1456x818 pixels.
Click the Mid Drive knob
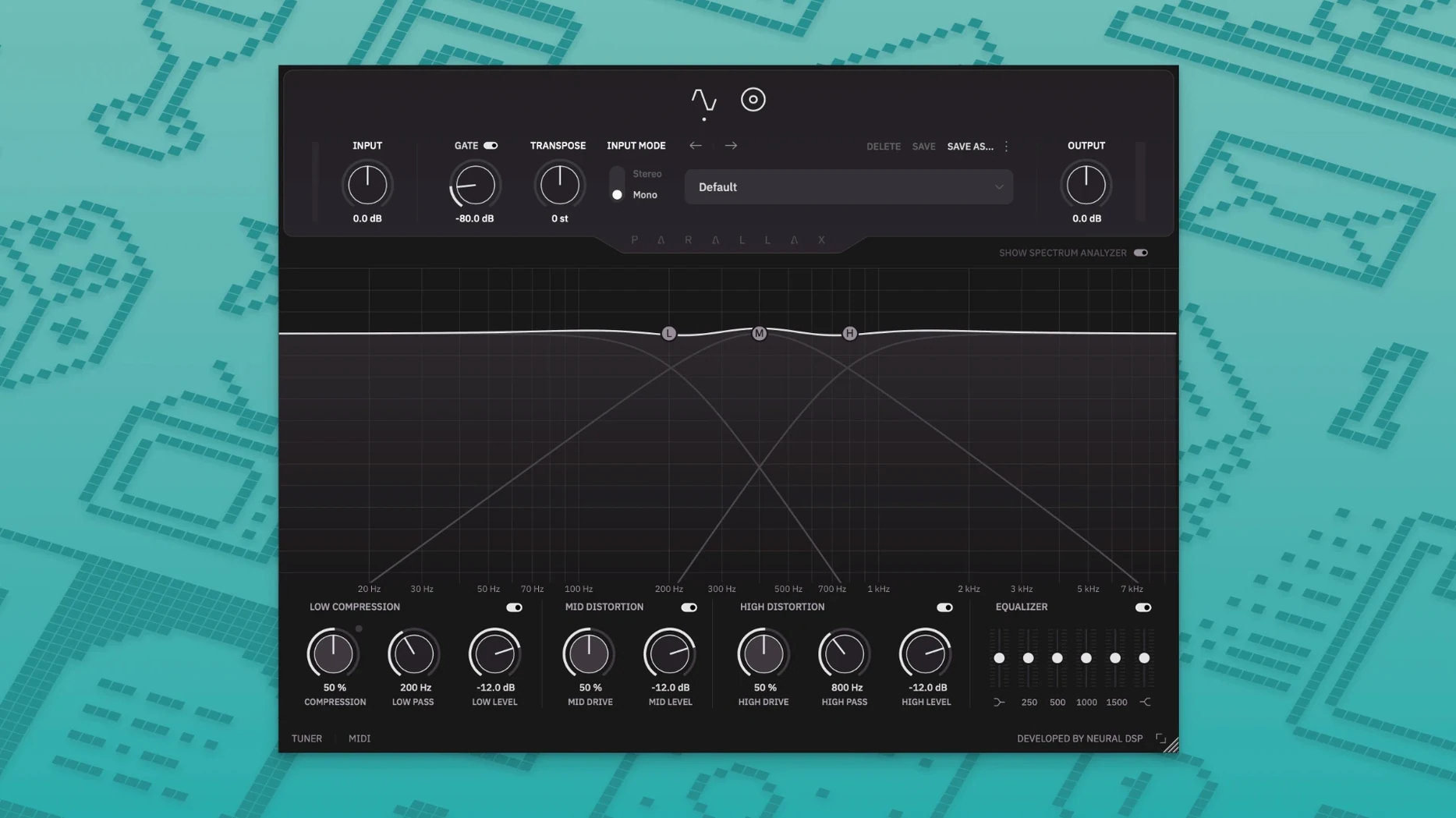(589, 653)
